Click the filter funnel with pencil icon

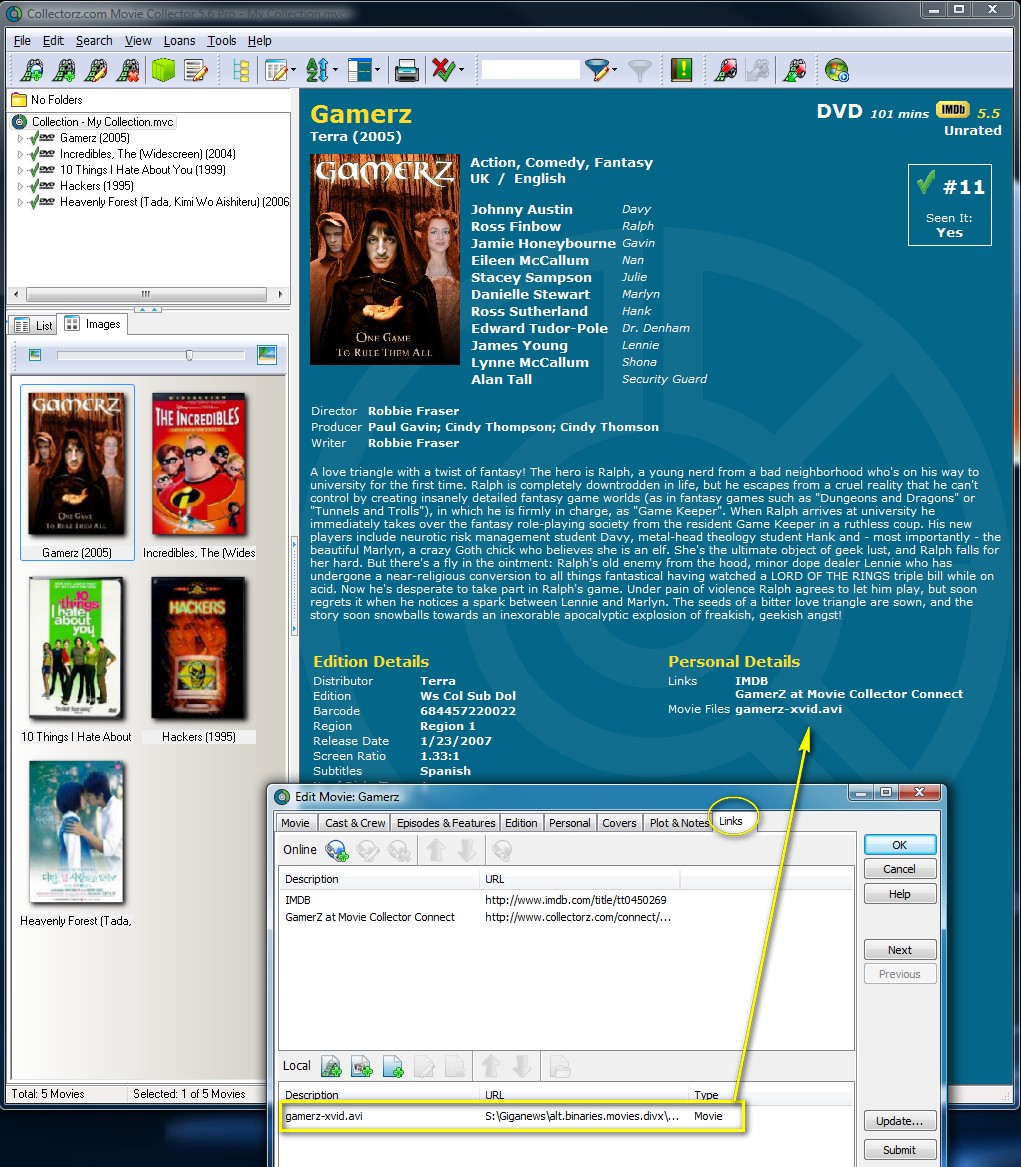[x=596, y=70]
